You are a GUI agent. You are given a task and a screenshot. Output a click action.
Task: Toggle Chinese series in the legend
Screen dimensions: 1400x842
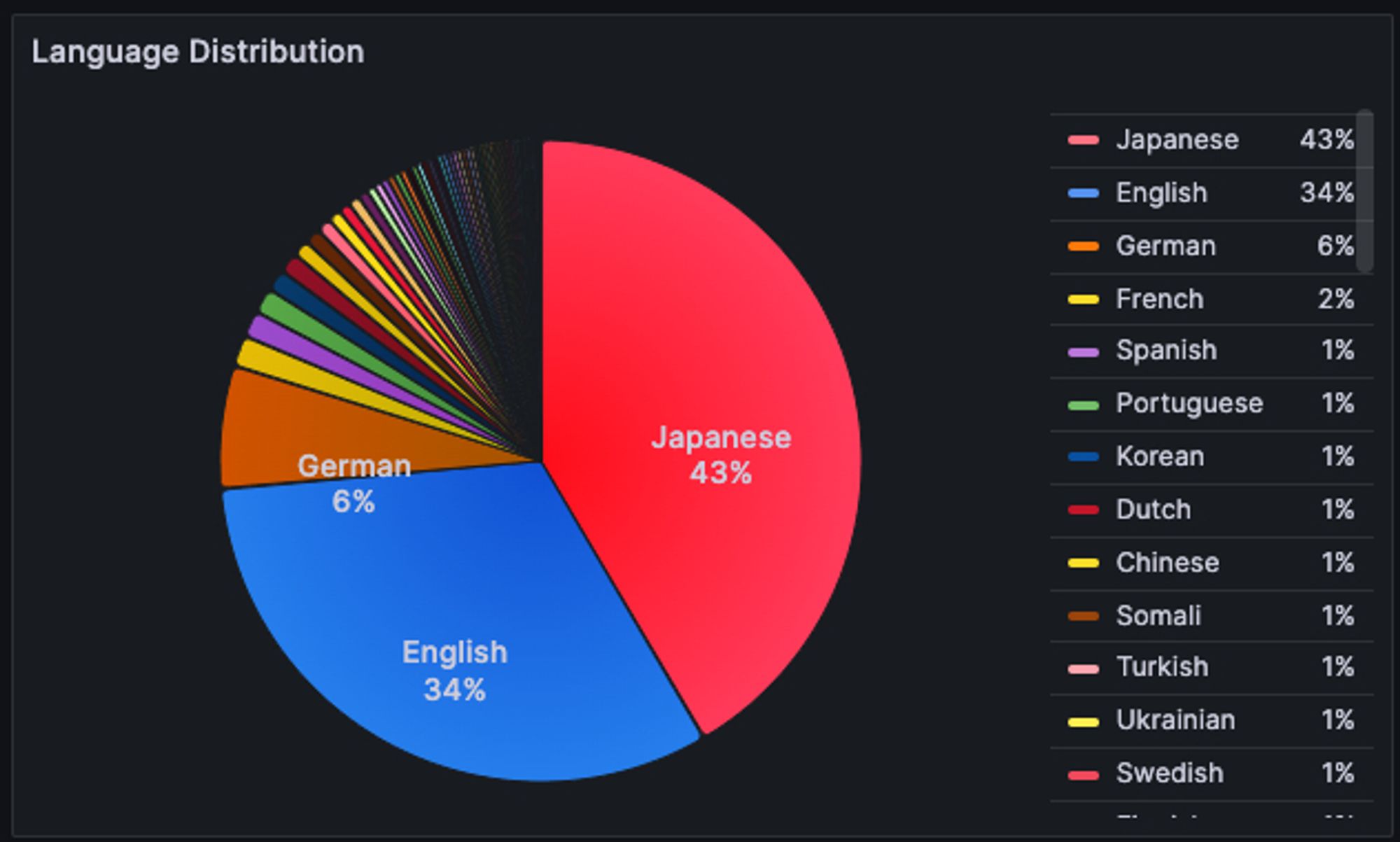pos(1167,563)
